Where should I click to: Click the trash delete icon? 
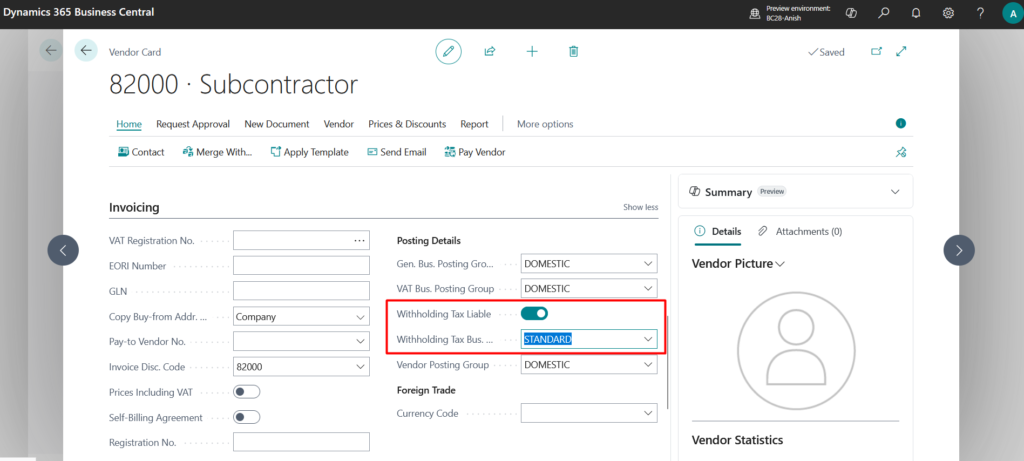573,51
